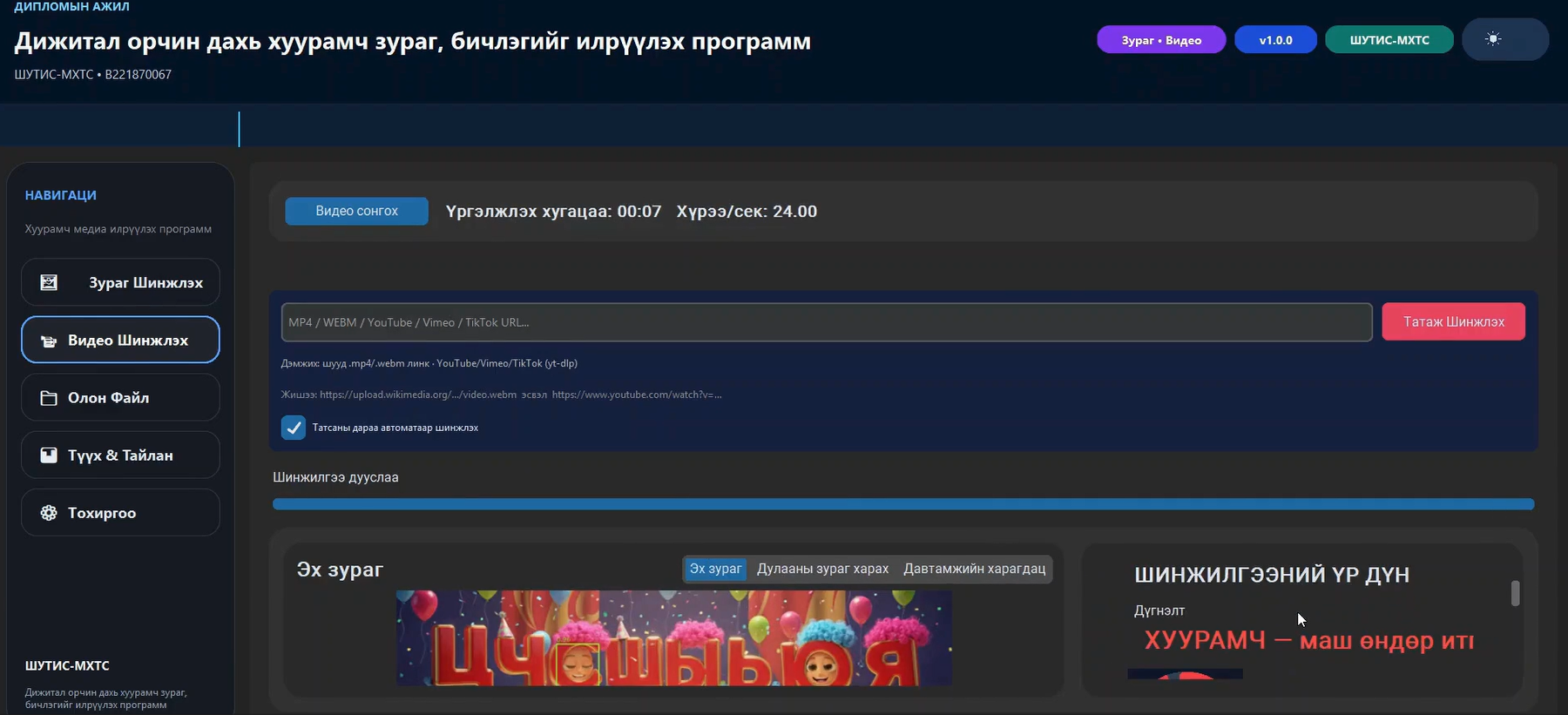Click the history icon beside Түүх & Тайлан
The width and height of the screenshot is (1568, 715).
click(49, 455)
